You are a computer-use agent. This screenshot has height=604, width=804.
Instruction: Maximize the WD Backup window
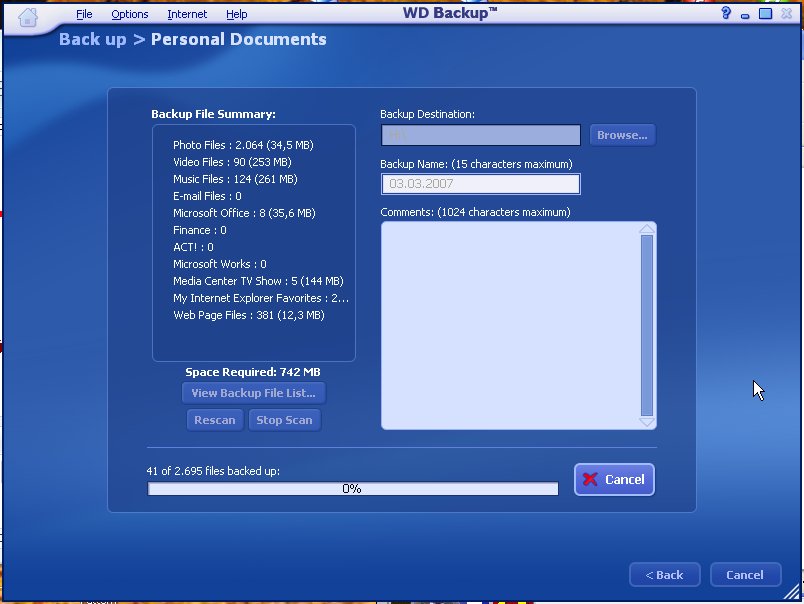(766, 14)
